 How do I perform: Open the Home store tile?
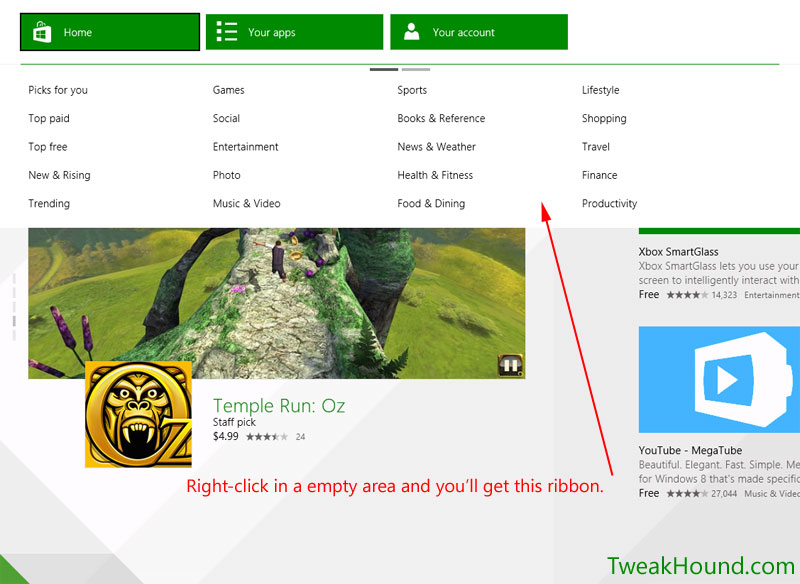[x=110, y=32]
